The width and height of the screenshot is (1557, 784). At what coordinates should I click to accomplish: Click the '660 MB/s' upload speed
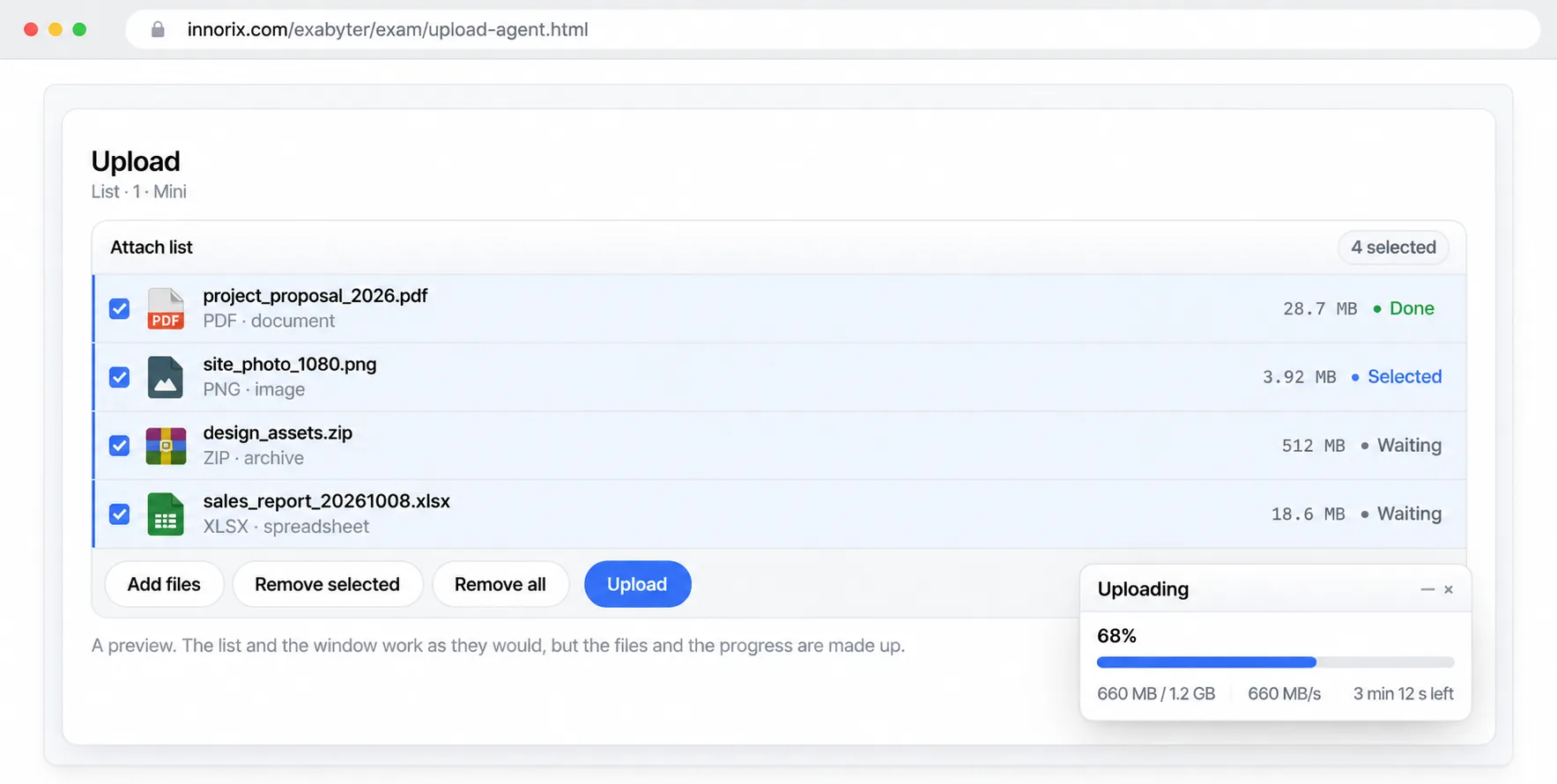[1285, 694]
